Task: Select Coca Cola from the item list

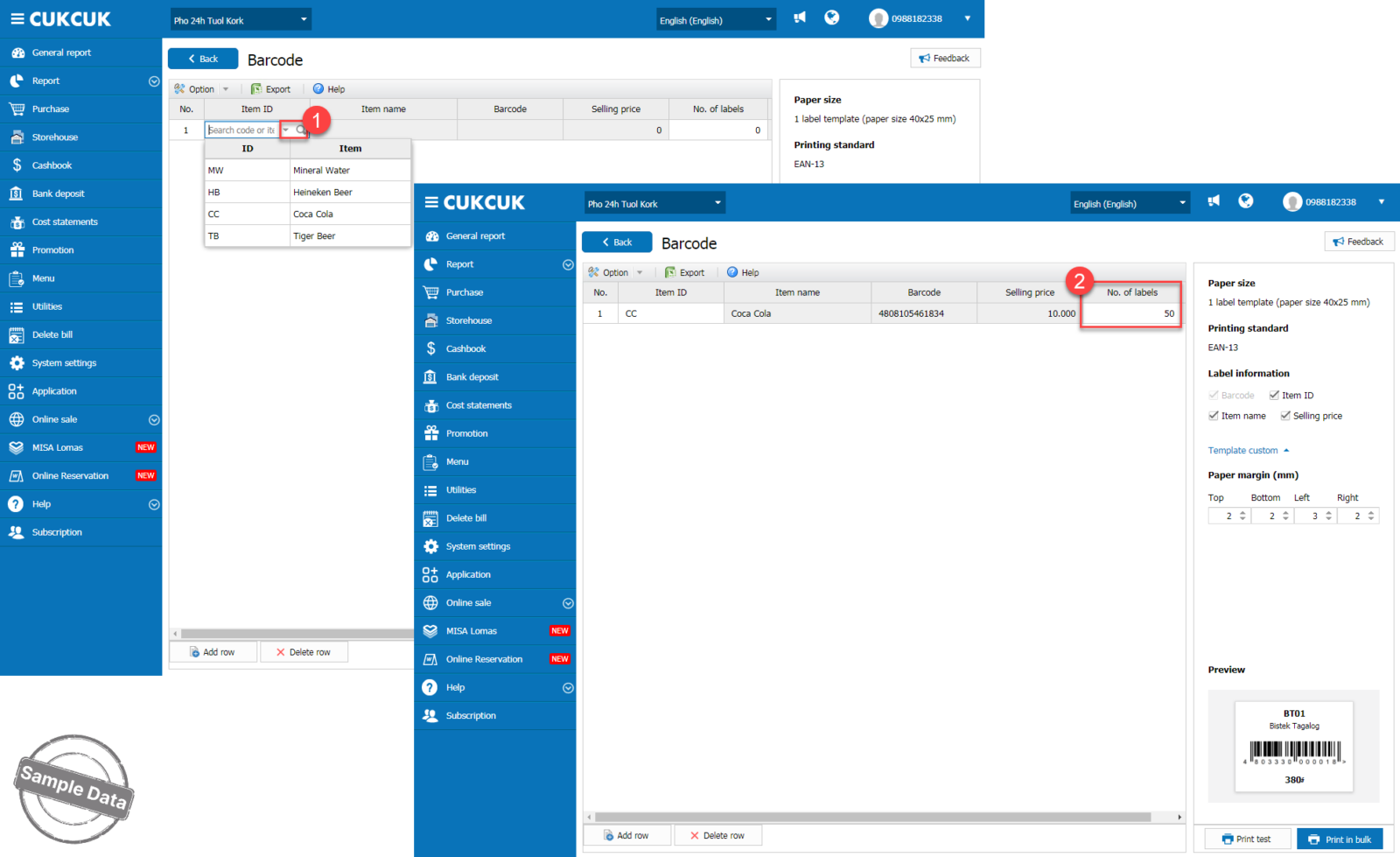Action: point(313,214)
